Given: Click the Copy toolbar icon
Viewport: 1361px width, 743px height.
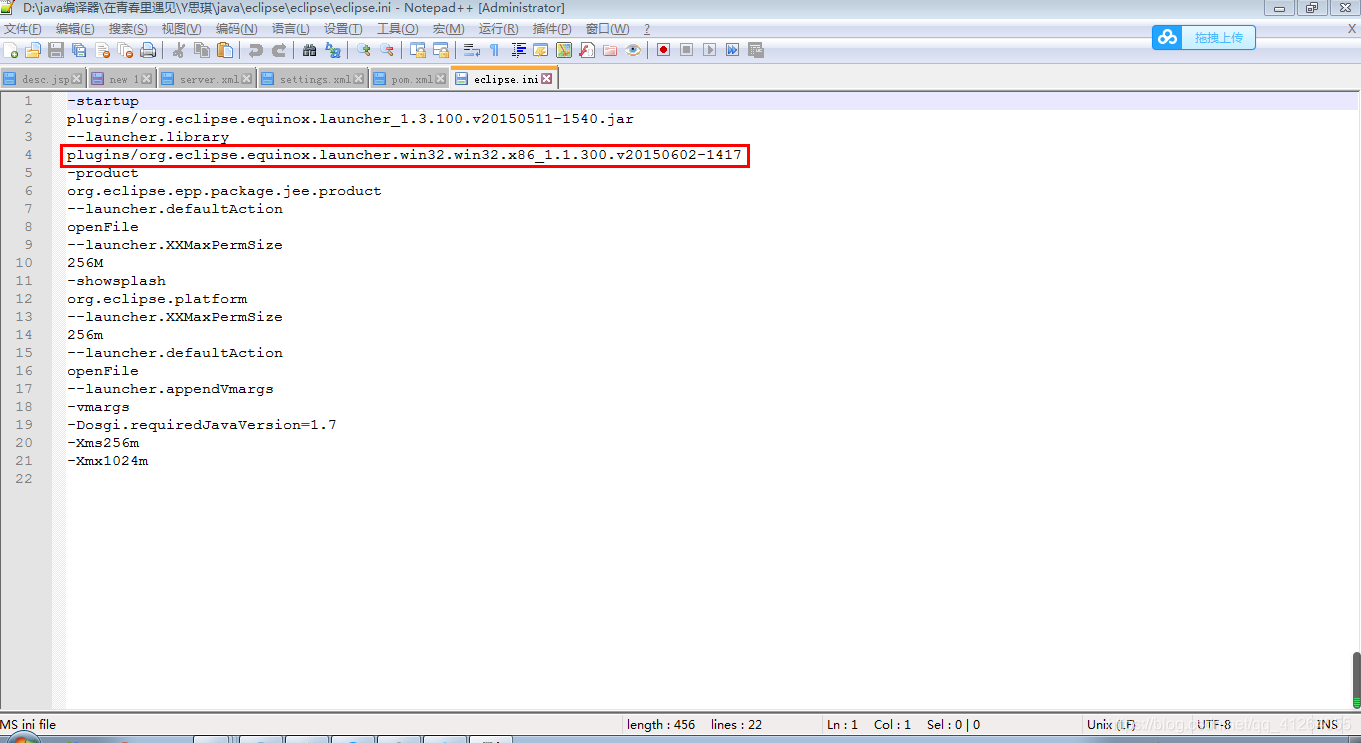Looking at the screenshot, I should click(202, 50).
